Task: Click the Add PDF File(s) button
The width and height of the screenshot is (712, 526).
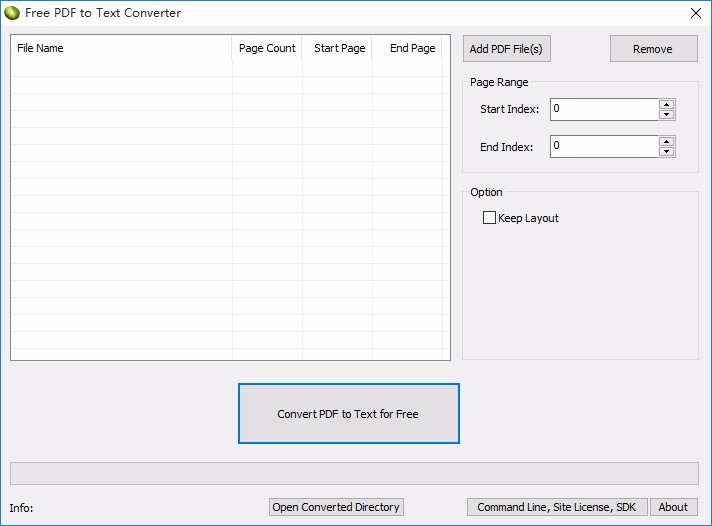Action: point(507,48)
